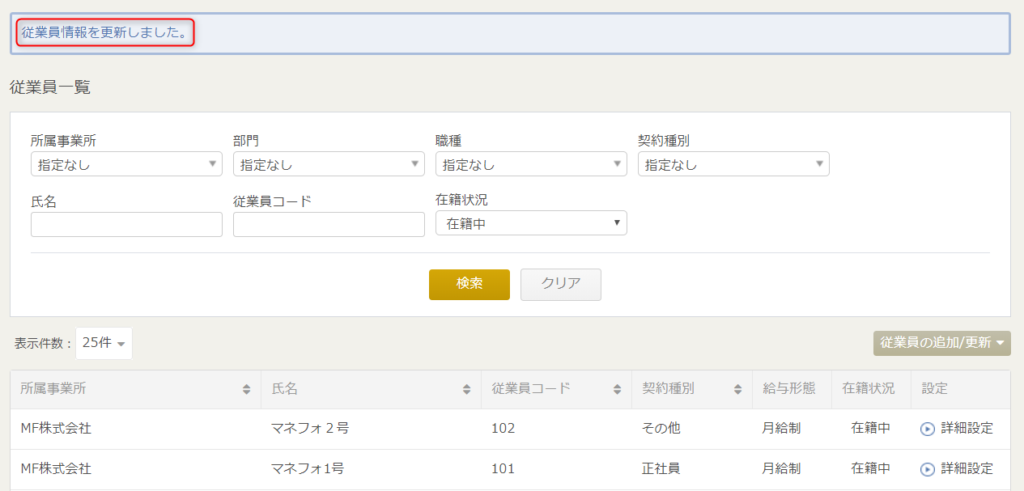Sort by 契約種別 column arrows
This screenshot has width=1024, height=491.
pyautogui.click(x=738, y=389)
